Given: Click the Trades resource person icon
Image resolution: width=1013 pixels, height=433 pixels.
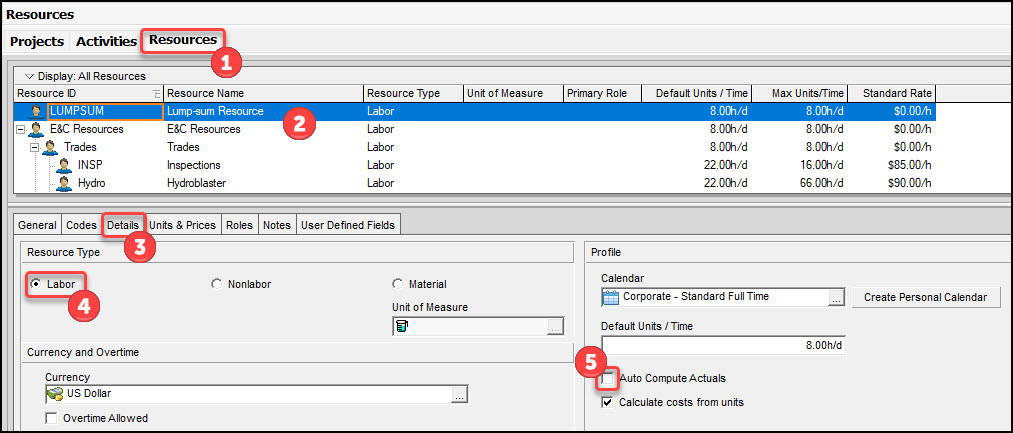Looking at the screenshot, I should point(50,147).
